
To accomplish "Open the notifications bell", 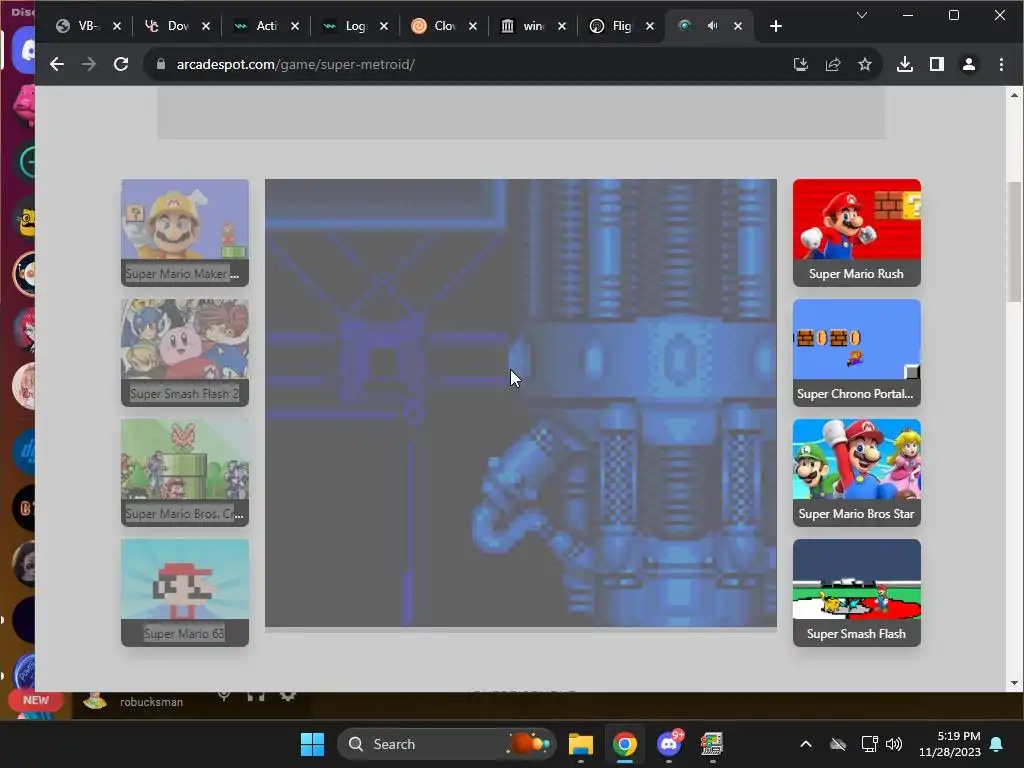I will click(997, 744).
